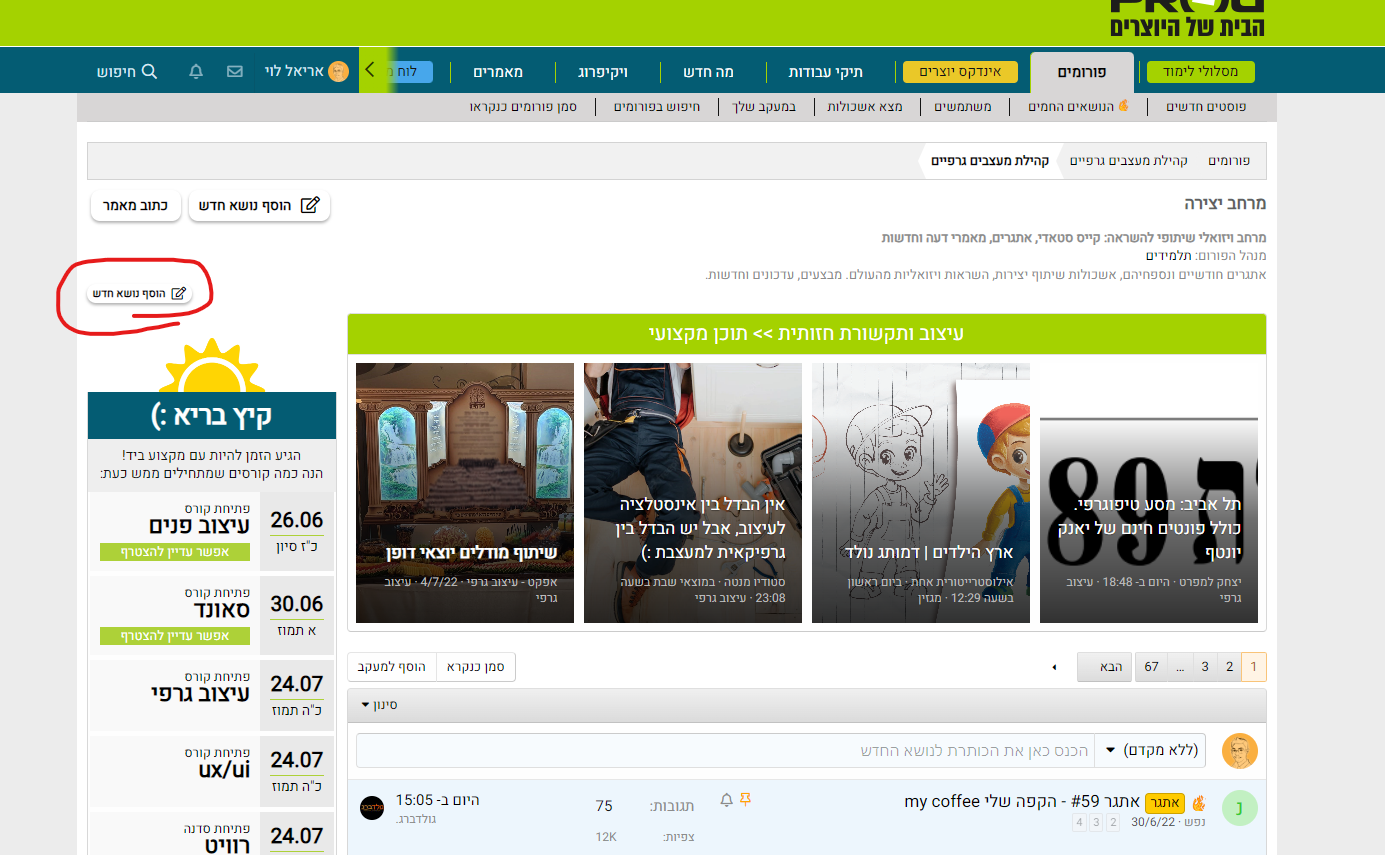The height and width of the screenshot is (855, 1385).
Task: Click the black גולדברג avatar of the last poster
Action: click(x=372, y=807)
